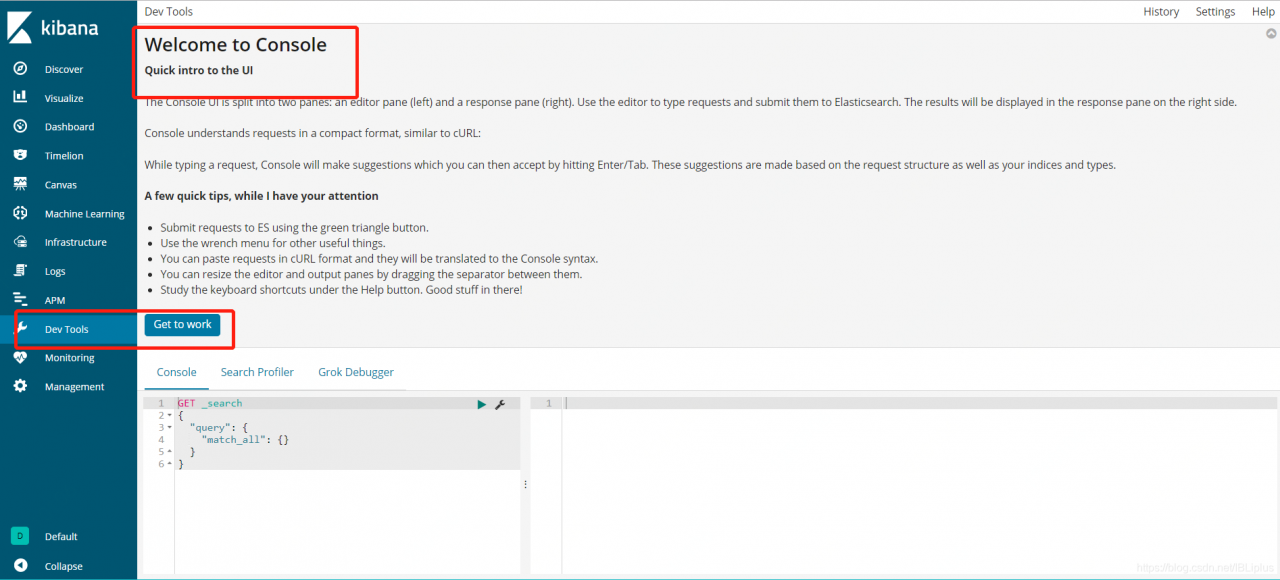Click the pane separator handle
Image resolution: width=1280 pixels, height=580 pixels.
tap(525, 484)
